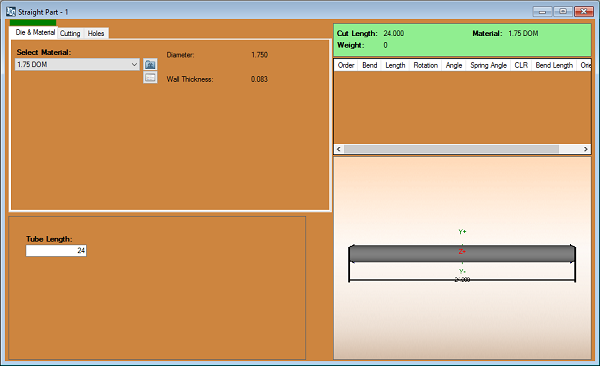
Task: Select the 1.75 DOM material combo box
Action: [77, 64]
